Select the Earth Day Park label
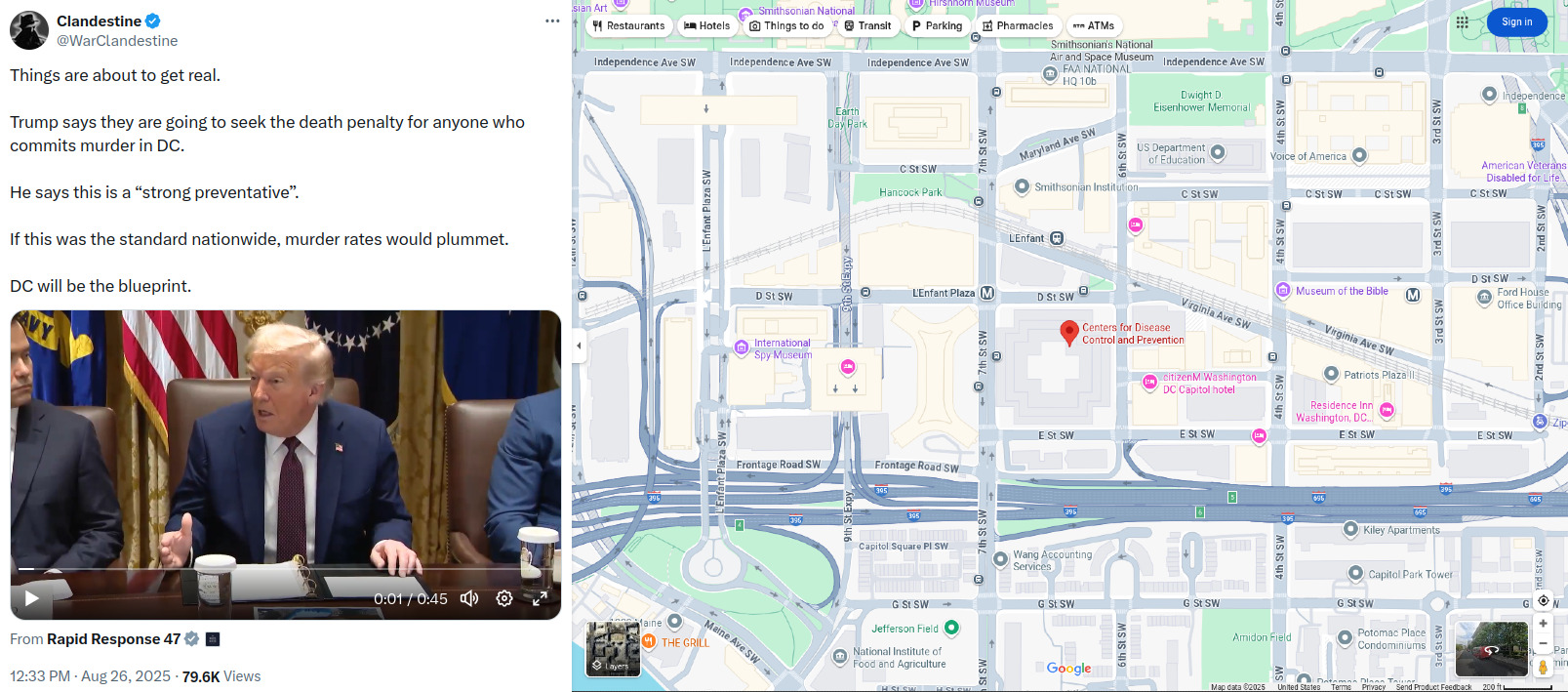1568x692 pixels. point(847,118)
